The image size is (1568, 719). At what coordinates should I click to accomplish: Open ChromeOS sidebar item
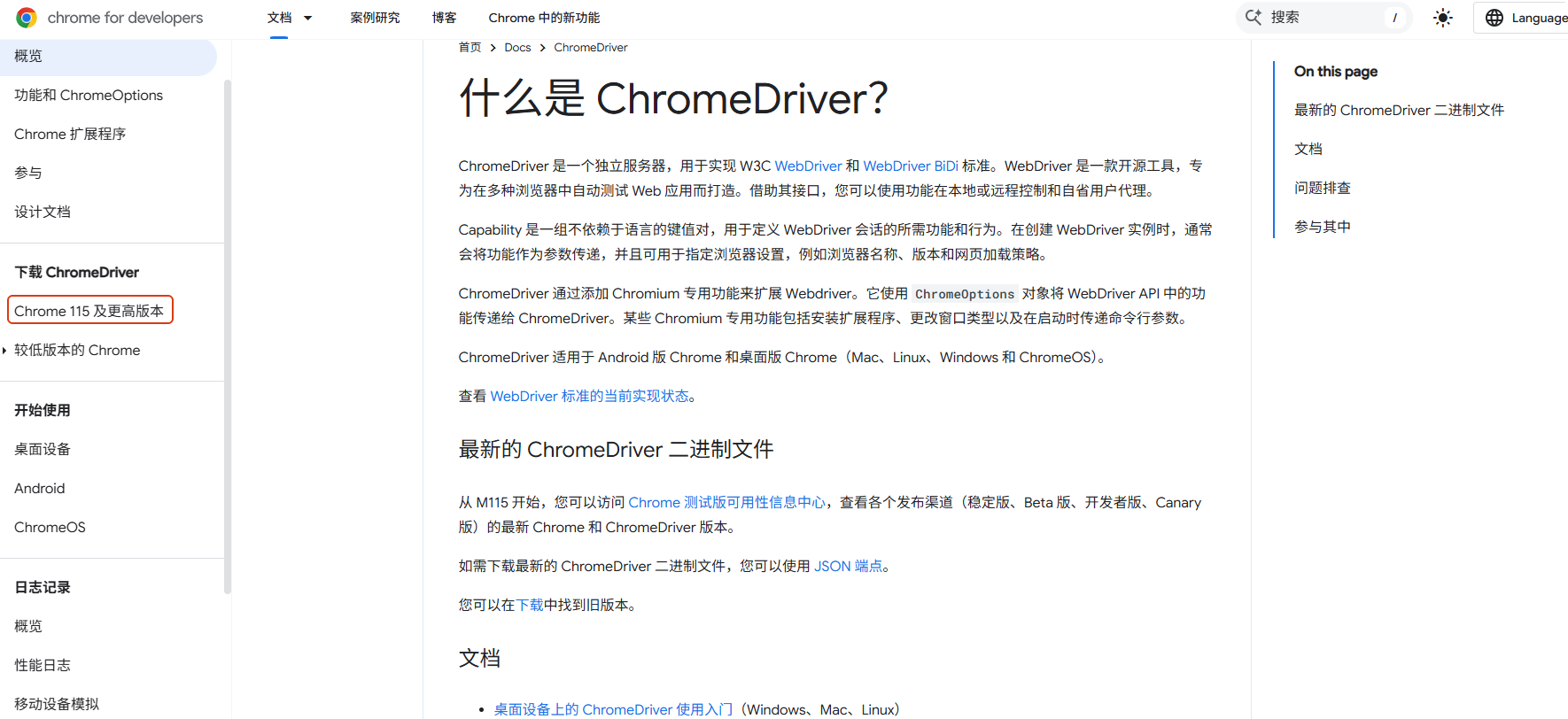pos(50,527)
